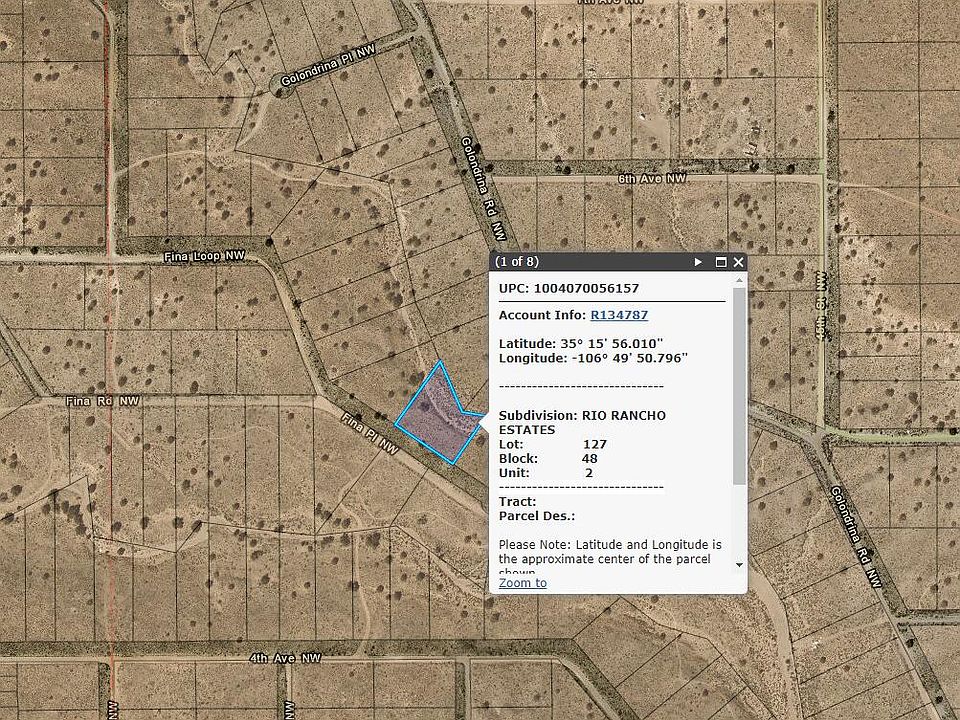Close the parcel info popup
The height and width of the screenshot is (720, 960).
coord(738,262)
